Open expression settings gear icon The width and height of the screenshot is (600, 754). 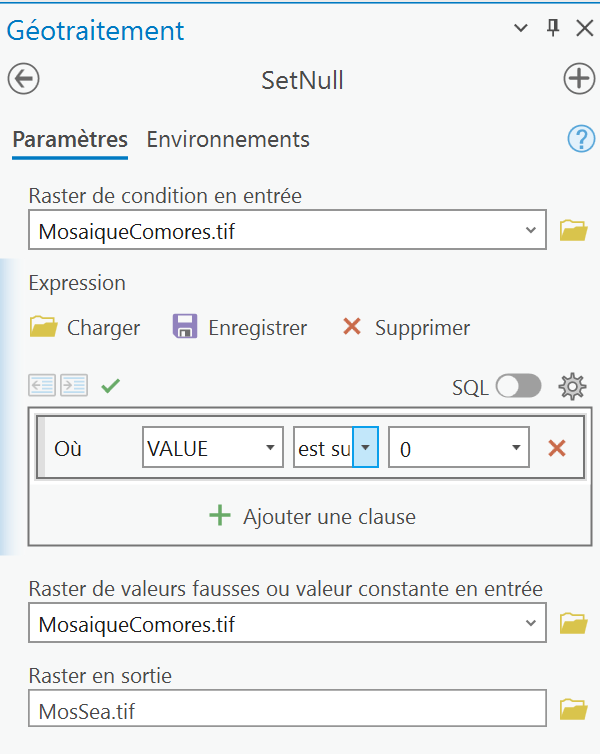572,386
